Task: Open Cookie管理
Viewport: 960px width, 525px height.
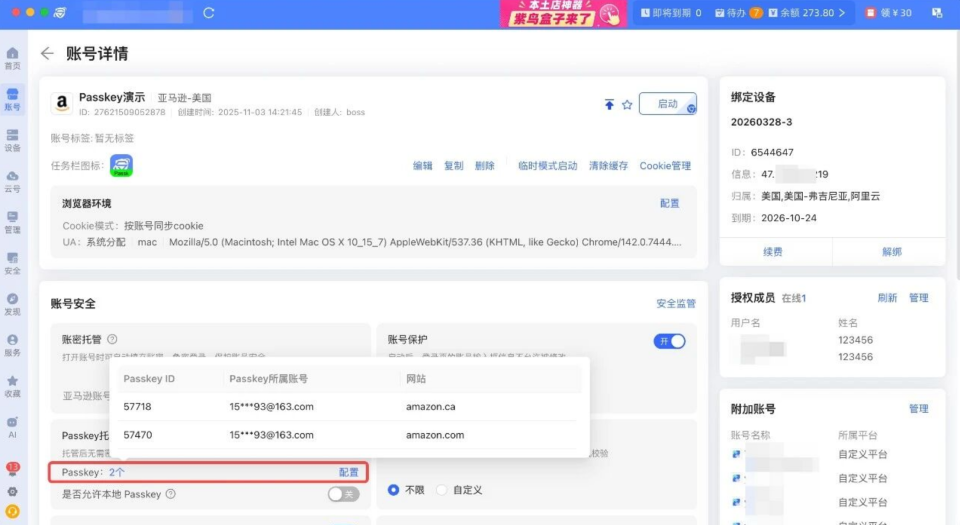Action: (x=665, y=165)
